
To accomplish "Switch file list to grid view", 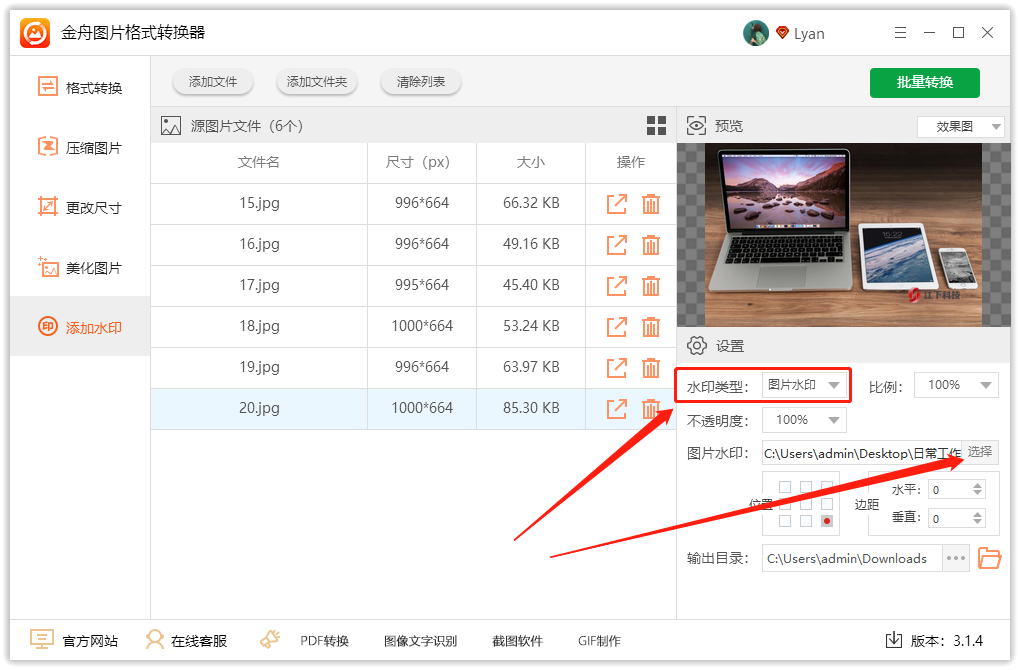I will point(656,125).
